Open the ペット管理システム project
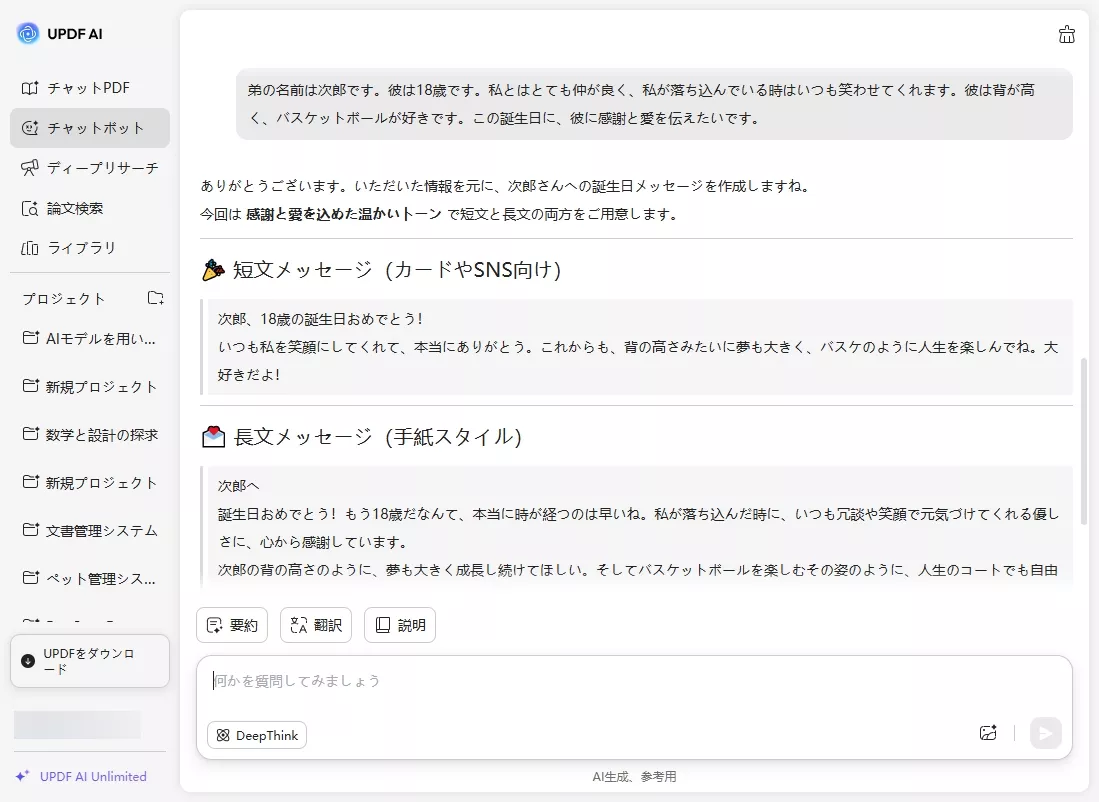This screenshot has height=802, width=1099. [x=88, y=579]
